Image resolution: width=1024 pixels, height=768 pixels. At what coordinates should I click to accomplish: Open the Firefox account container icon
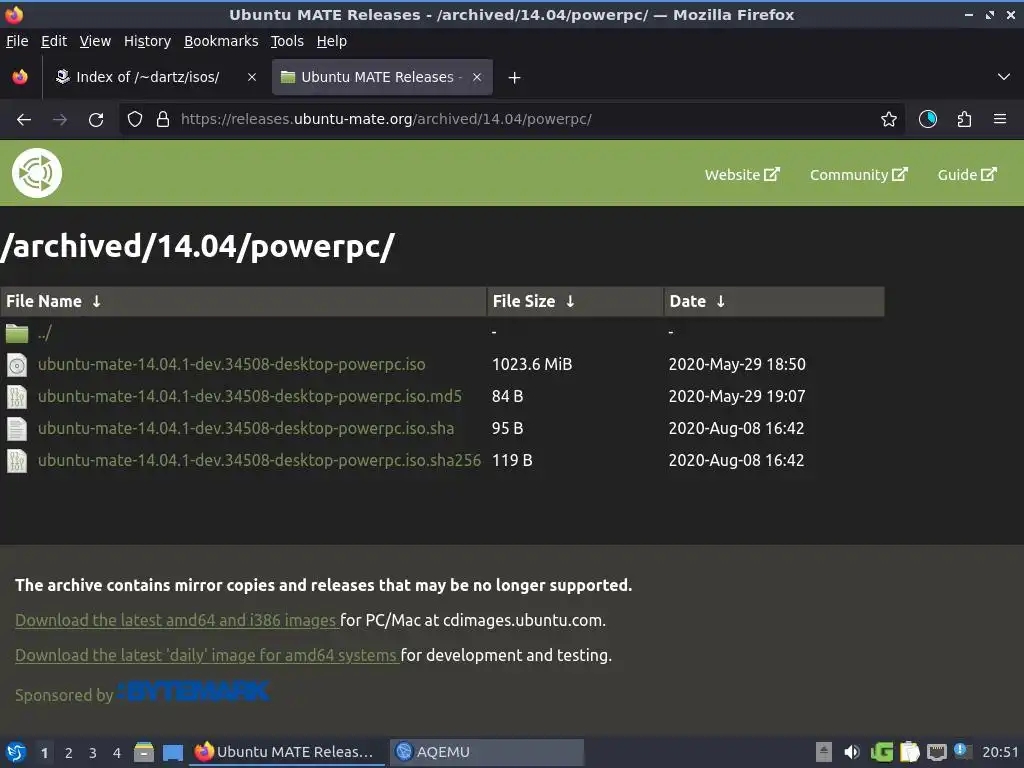coord(928,120)
